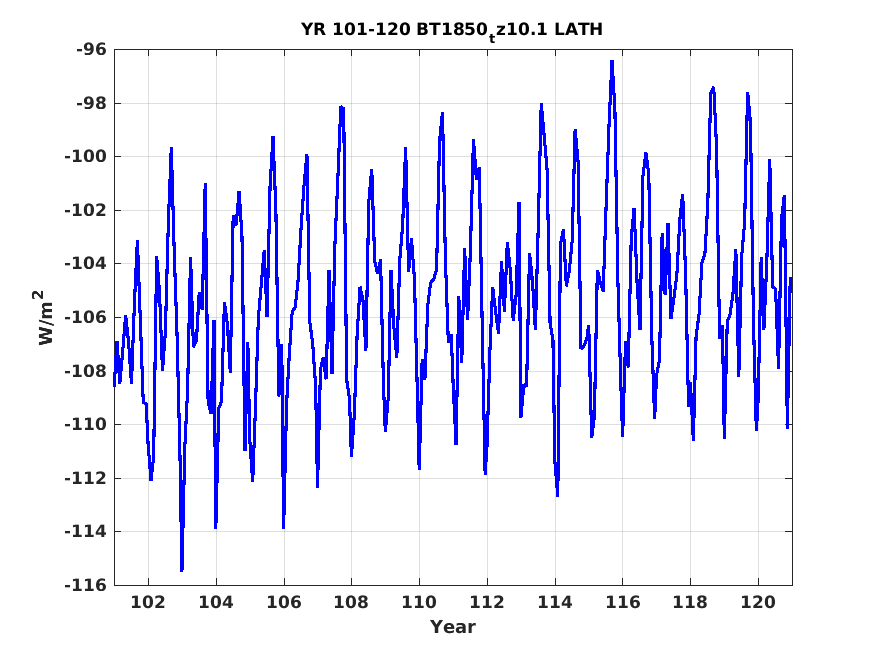The width and height of the screenshot is (875, 656).
Task: Click the x-axis tick label '108'
Action: click(352, 602)
